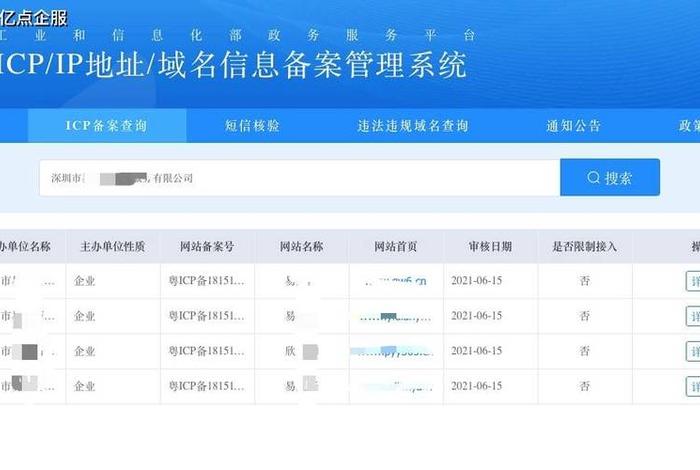Go to 违法违规域名查询 tab
700x470 pixels.
412,126
